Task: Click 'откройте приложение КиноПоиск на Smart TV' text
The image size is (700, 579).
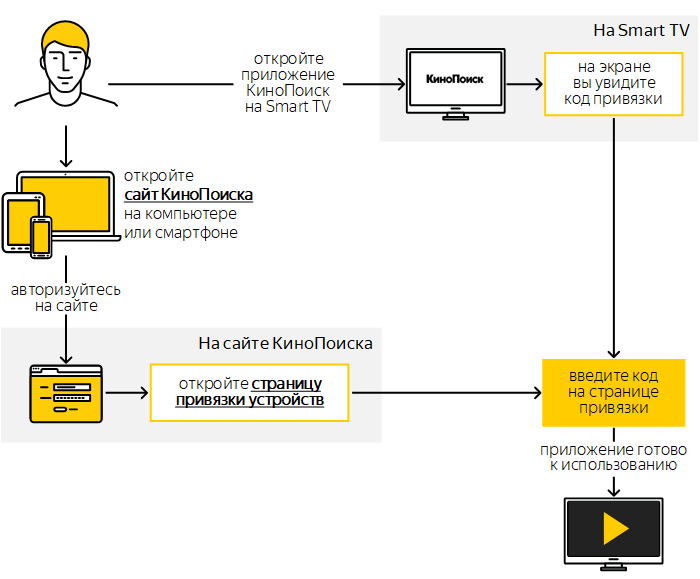Action: [x=288, y=83]
